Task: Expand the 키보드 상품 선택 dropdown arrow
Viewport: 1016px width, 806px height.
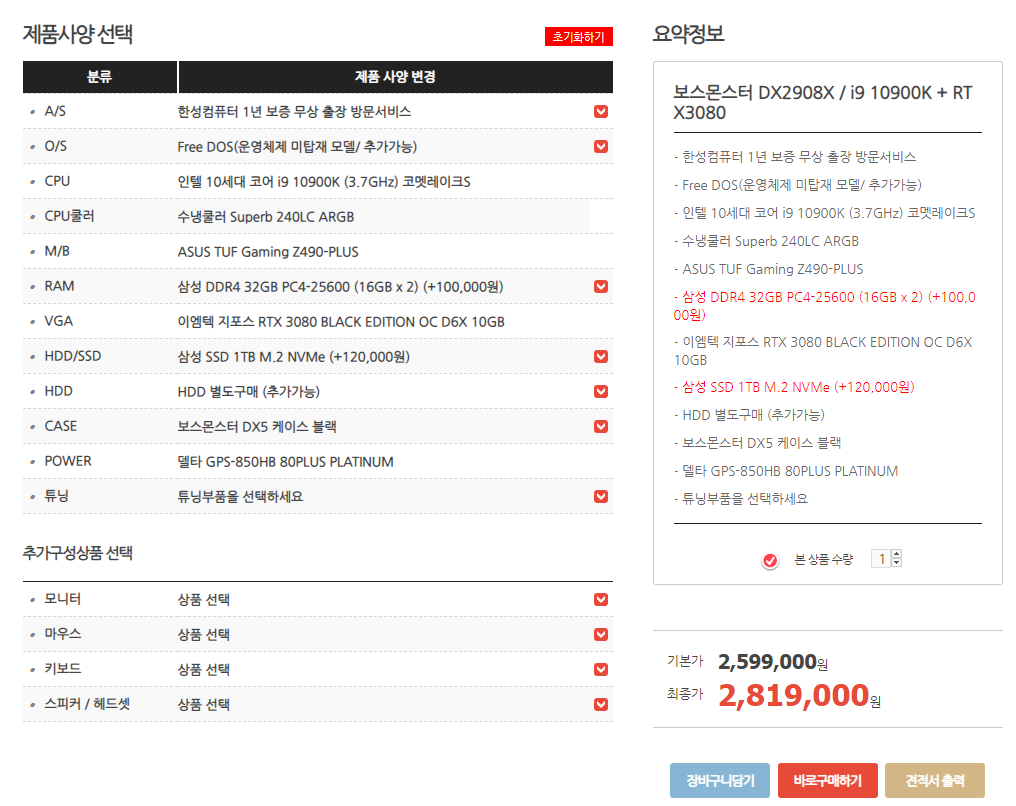Action: pyautogui.click(x=601, y=669)
